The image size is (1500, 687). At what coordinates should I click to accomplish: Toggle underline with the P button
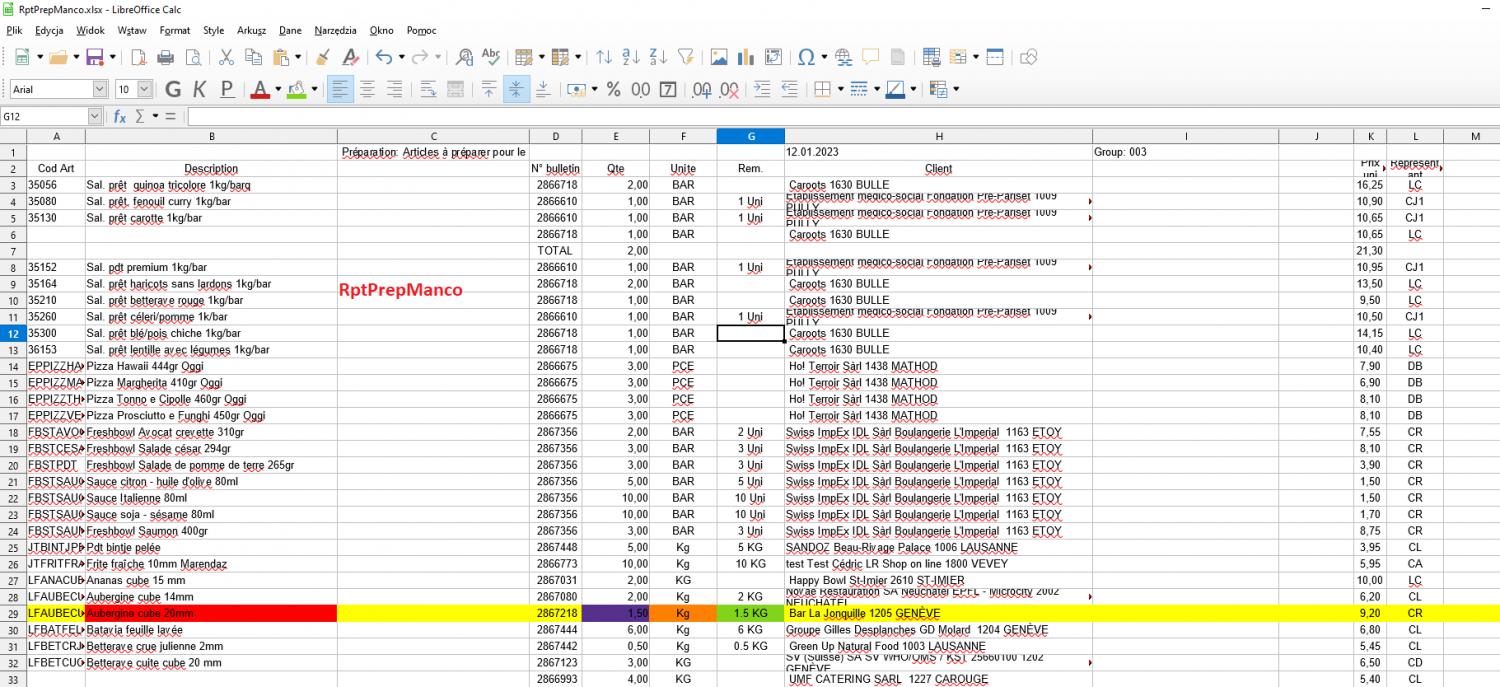227,89
